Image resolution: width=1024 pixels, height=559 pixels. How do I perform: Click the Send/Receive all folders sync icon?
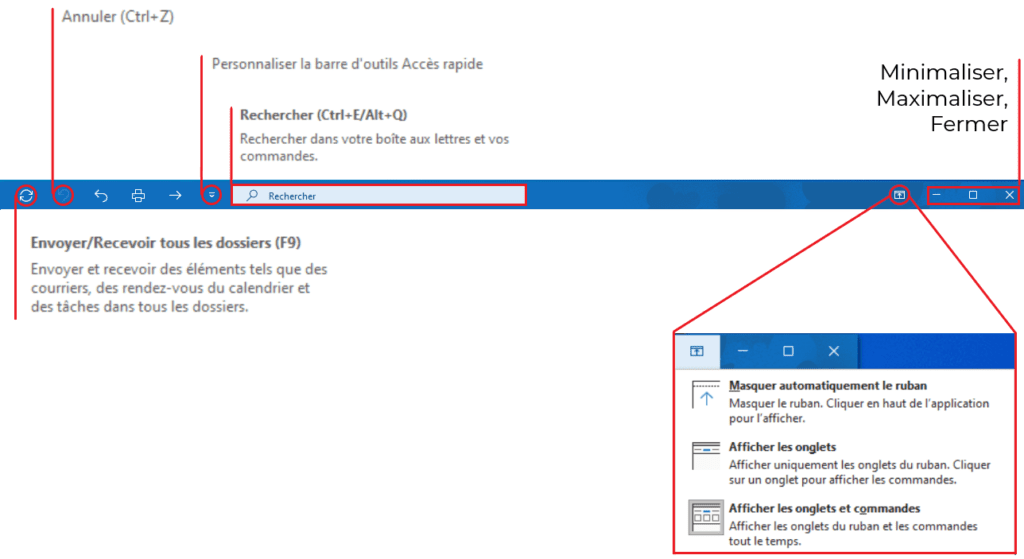tap(26, 196)
